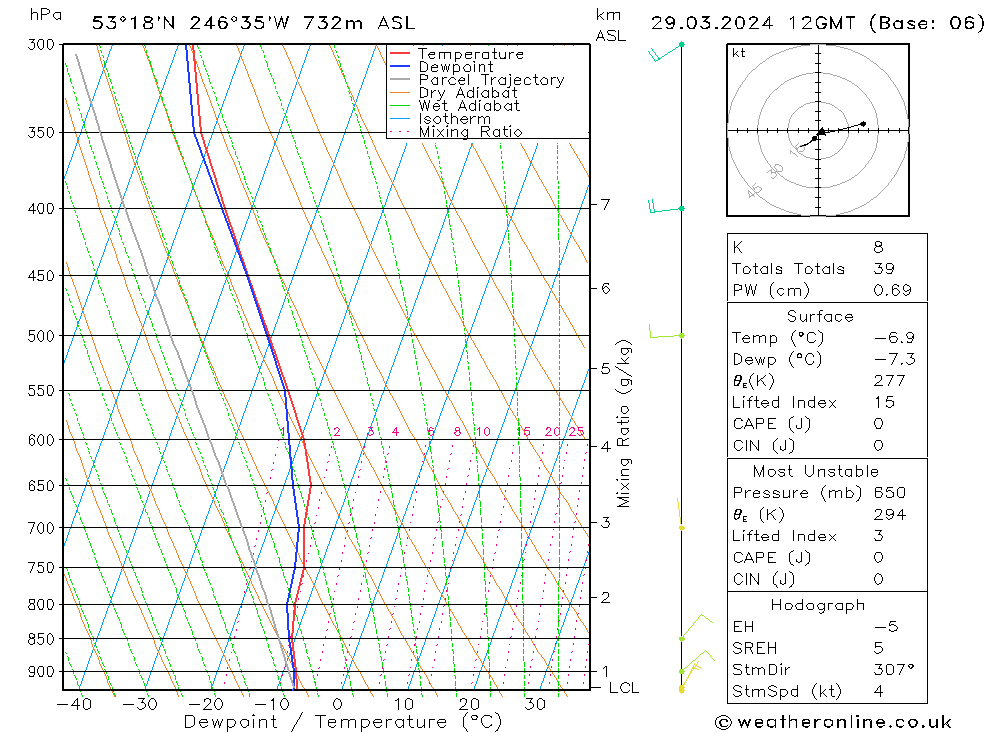This screenshot has width=1000, height=733.
Task: Click the copyright symbol near weatheronline
Action: tap(723, 722)
